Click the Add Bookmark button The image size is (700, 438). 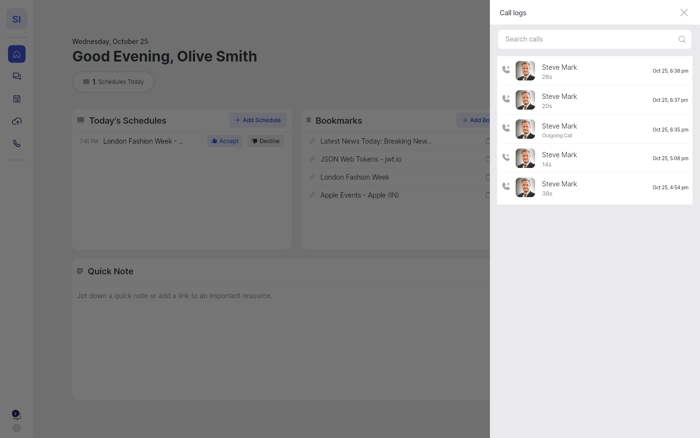(x=474, y=120)
